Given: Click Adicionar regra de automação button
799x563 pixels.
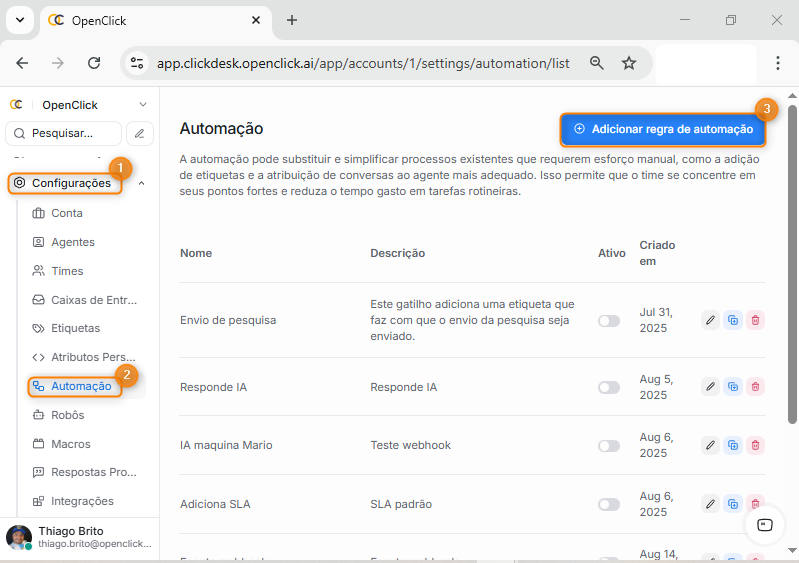Looking at the screenshot, I should (663, 129).
